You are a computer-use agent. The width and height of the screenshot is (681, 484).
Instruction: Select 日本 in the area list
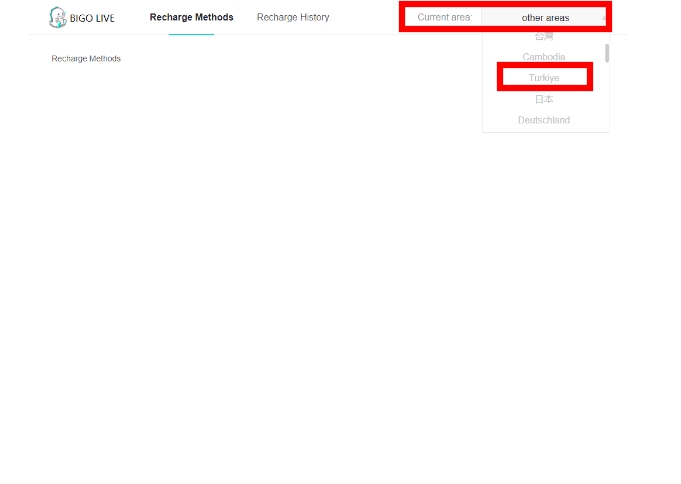coord(544,99)
